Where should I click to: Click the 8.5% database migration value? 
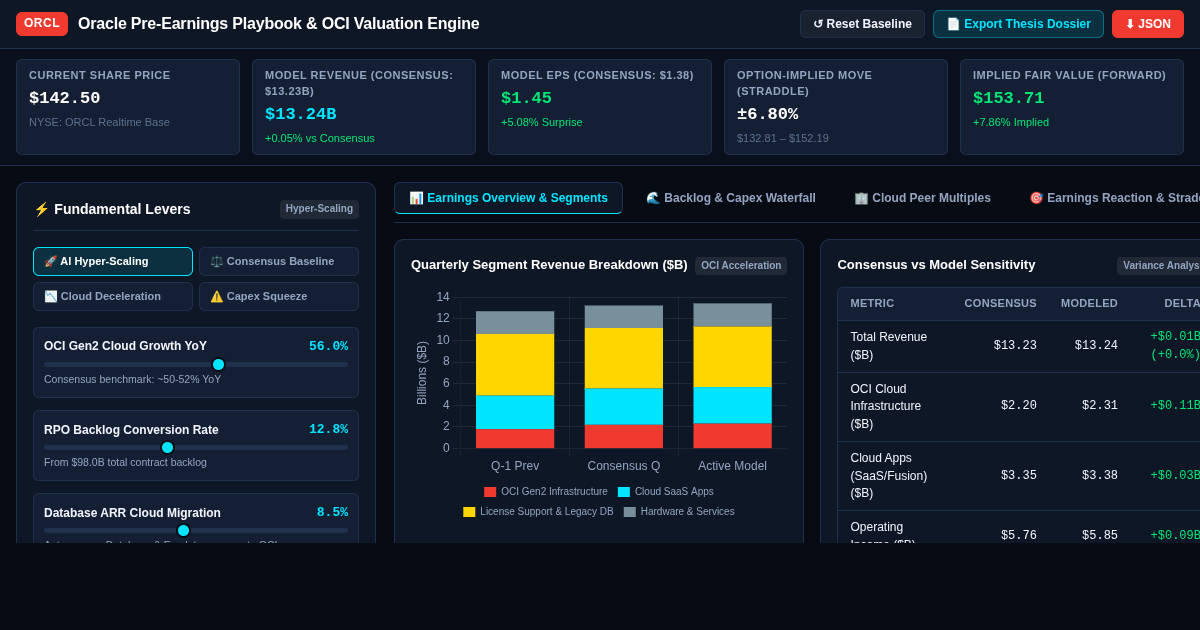[332, 512]
